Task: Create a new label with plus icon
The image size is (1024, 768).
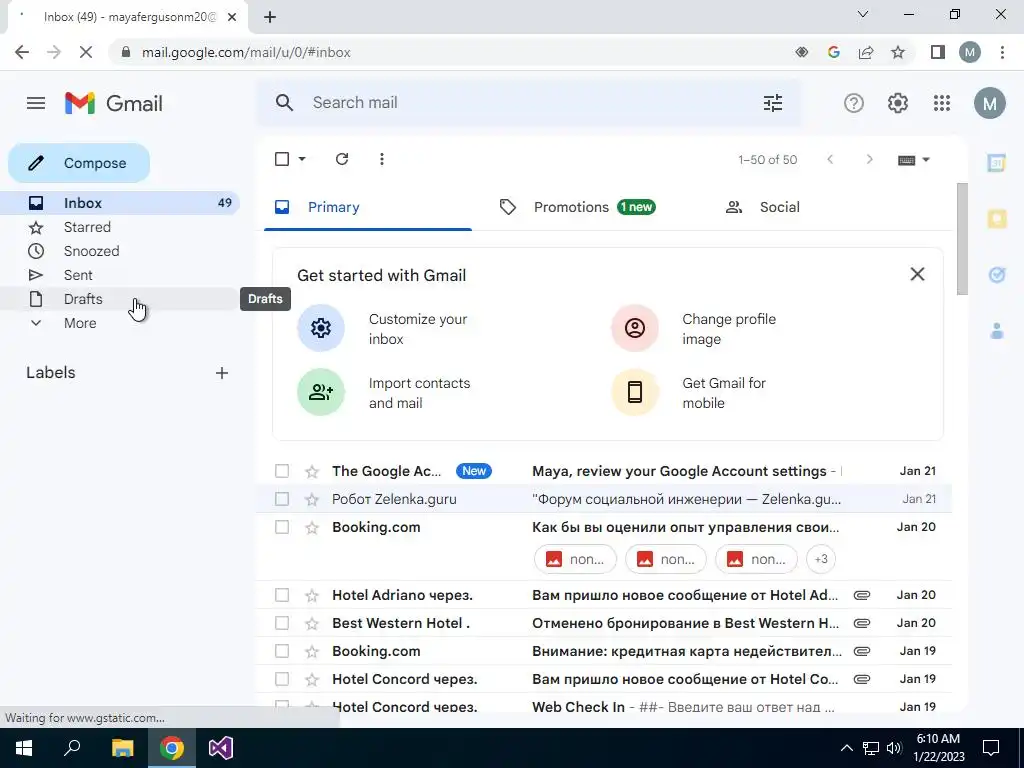Action: coord(222,373)
